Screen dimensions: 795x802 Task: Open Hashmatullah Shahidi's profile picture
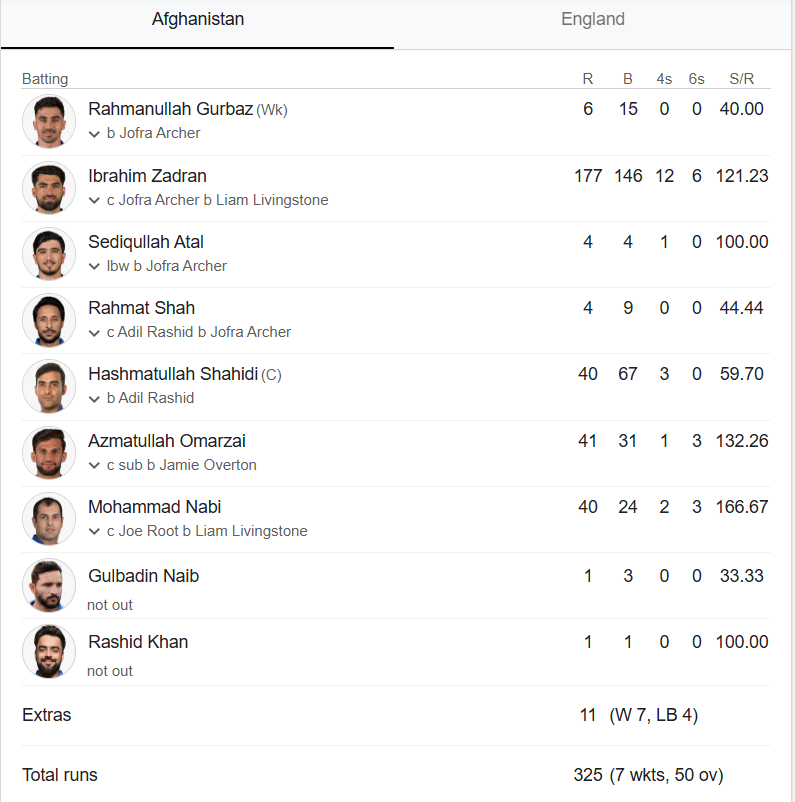click(x=49, y=386)
